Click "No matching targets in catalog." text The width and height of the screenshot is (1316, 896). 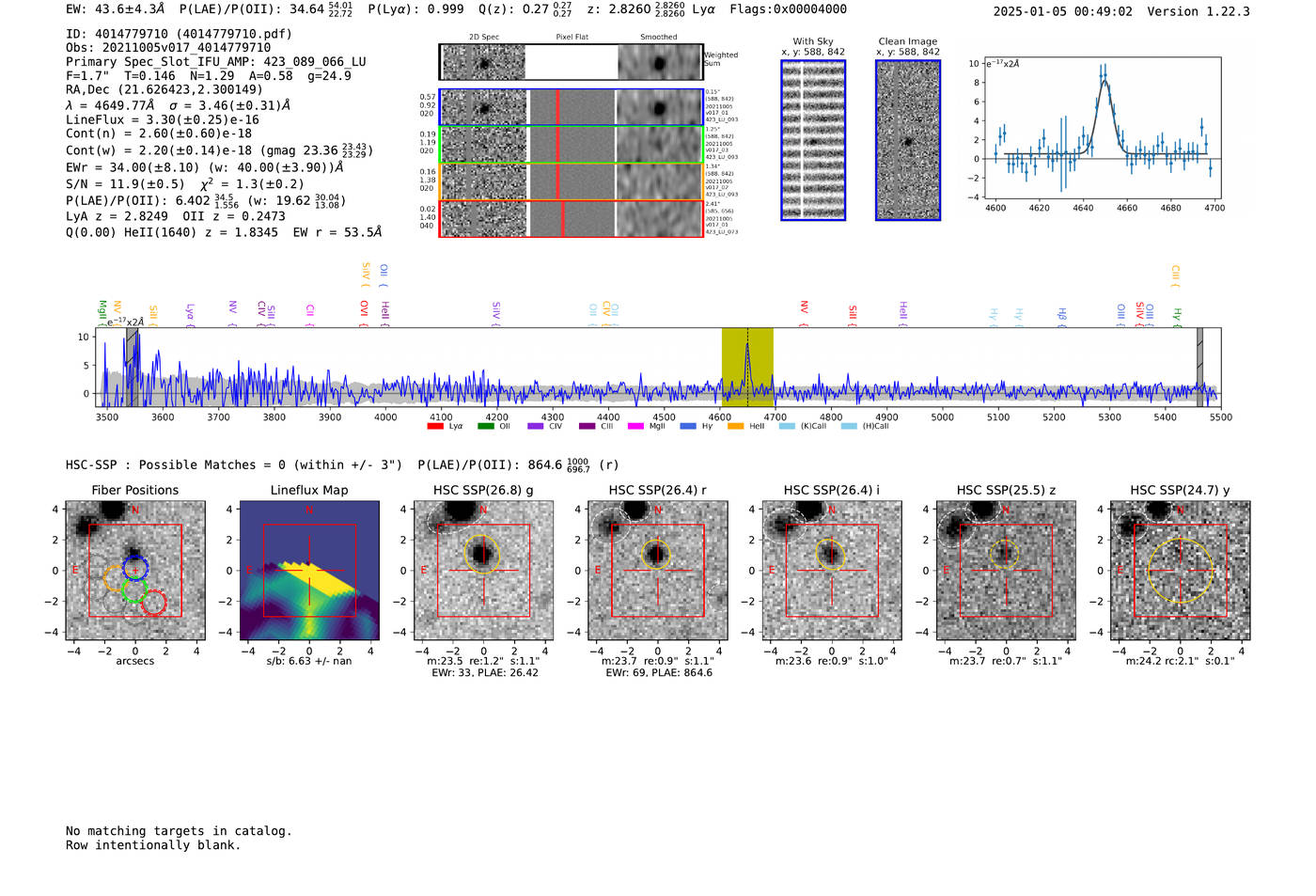click(179, 831)
